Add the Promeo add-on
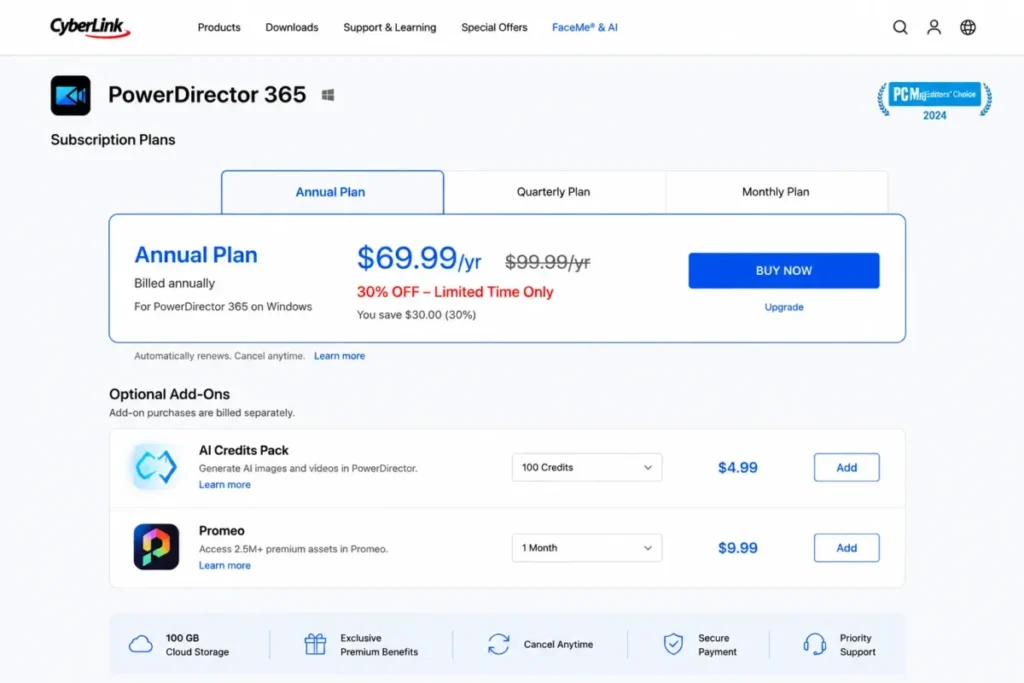 point(846,548)
